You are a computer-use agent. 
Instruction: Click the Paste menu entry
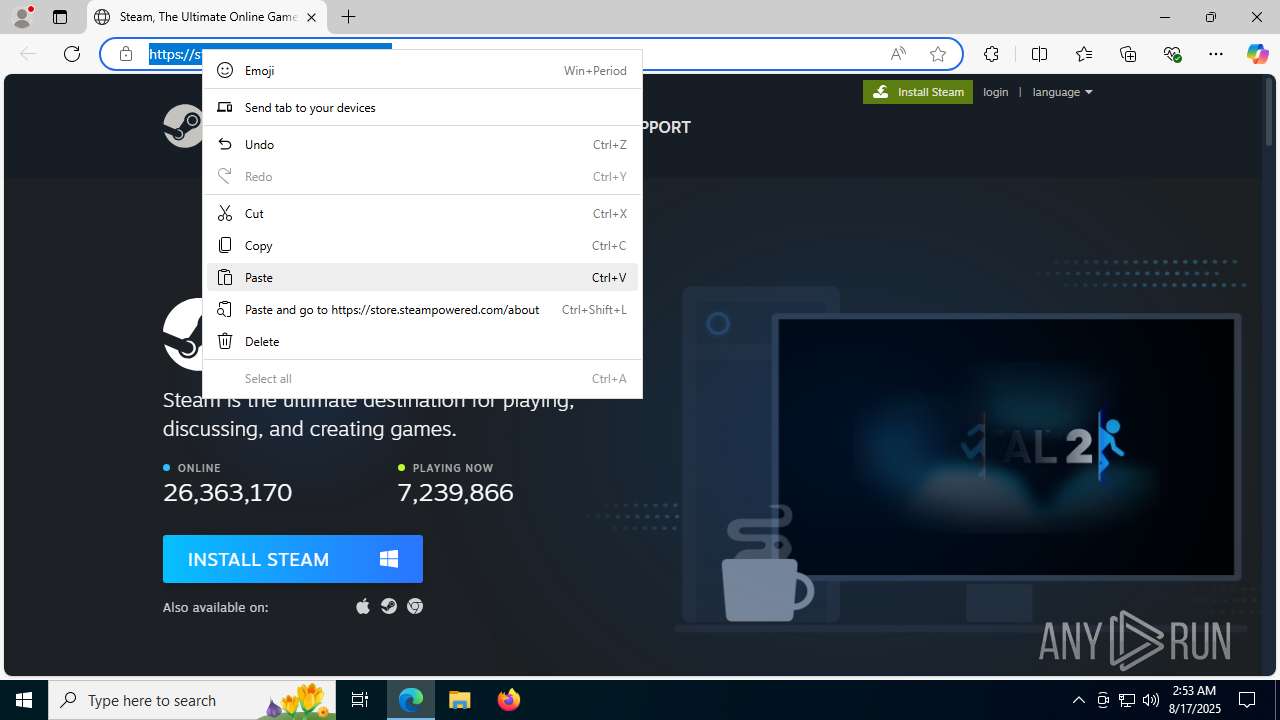click(x=422, y=277)
